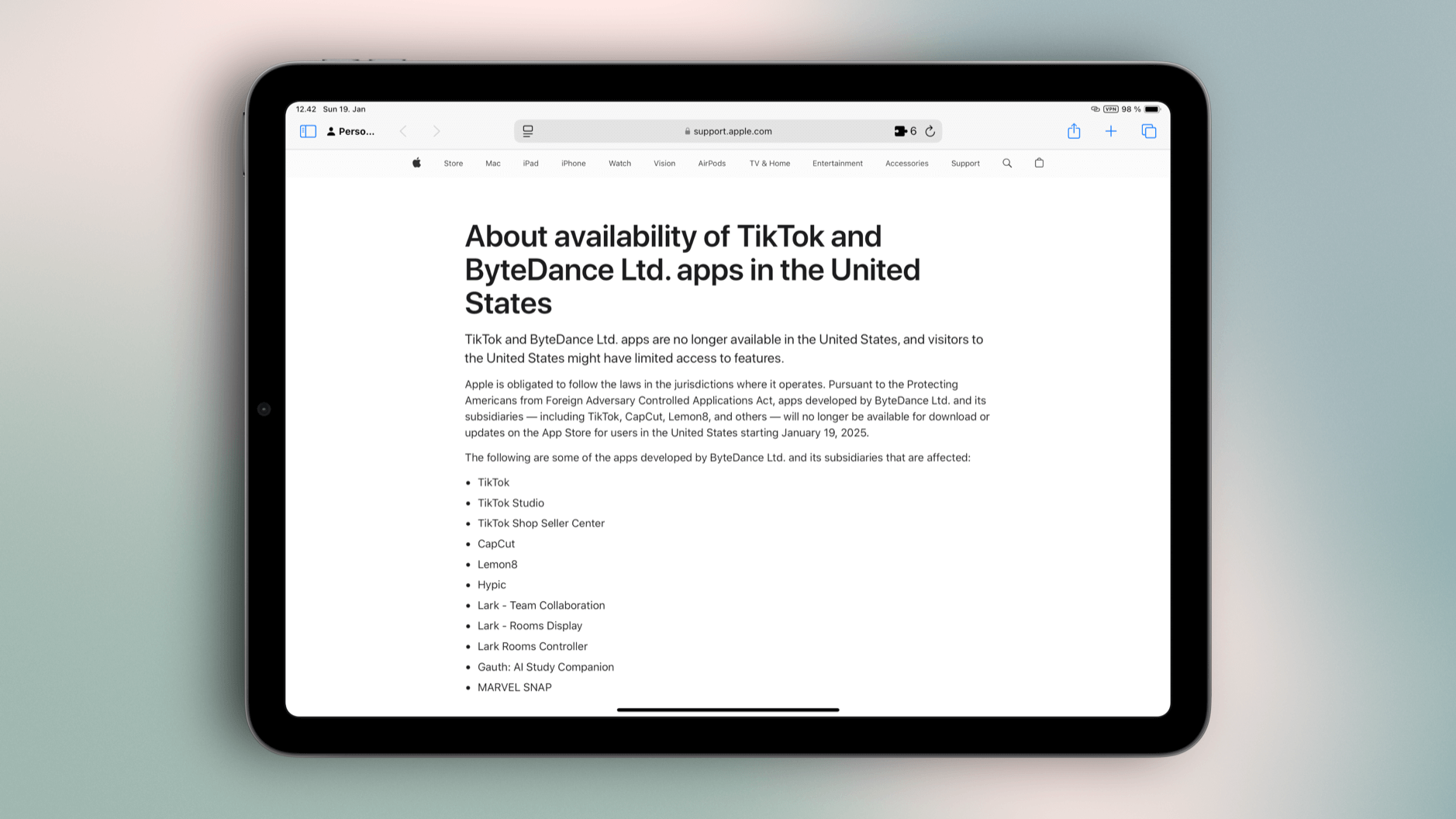Click the support.apple.com address field
The height and width of the screenshot is (819, 1456).
click(x=728, y=131)
